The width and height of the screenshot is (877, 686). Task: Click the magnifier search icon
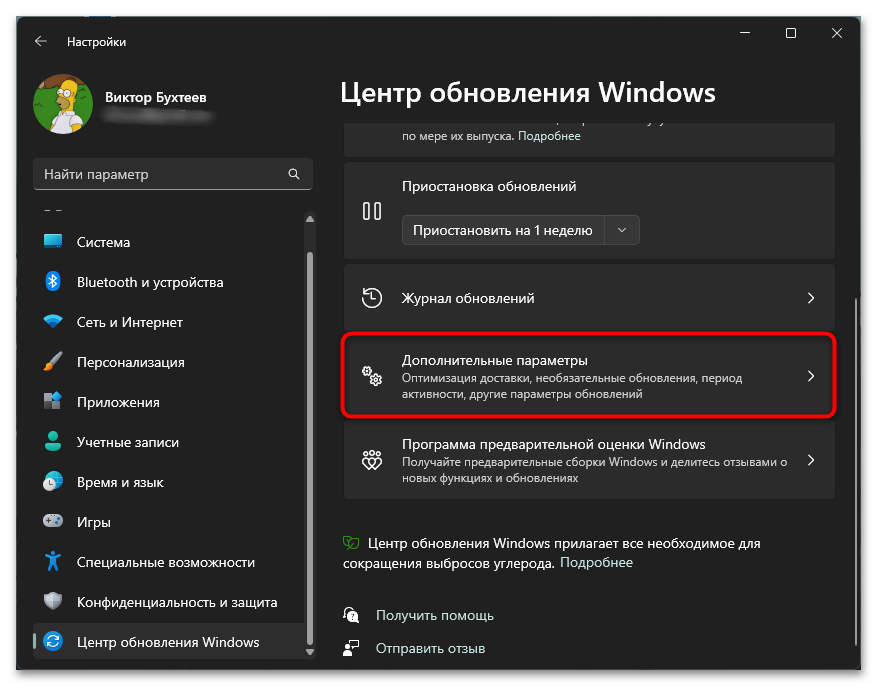(x=294, y=174)
